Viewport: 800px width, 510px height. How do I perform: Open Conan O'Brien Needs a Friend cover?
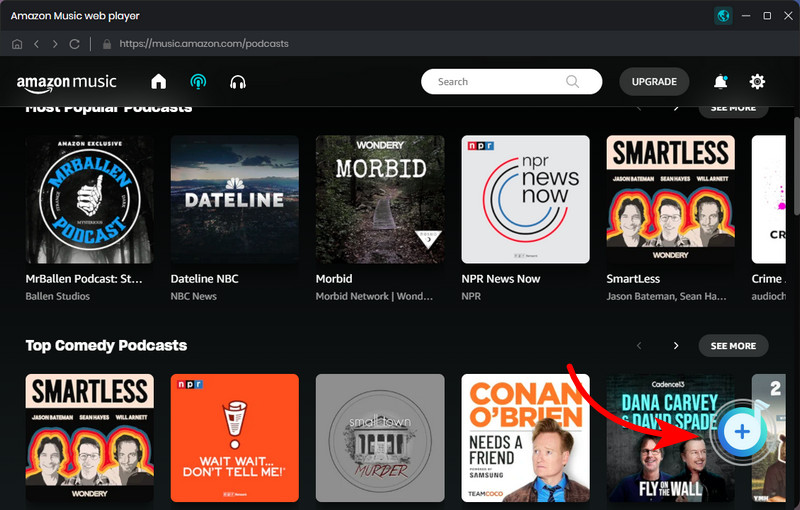(526, 438)
